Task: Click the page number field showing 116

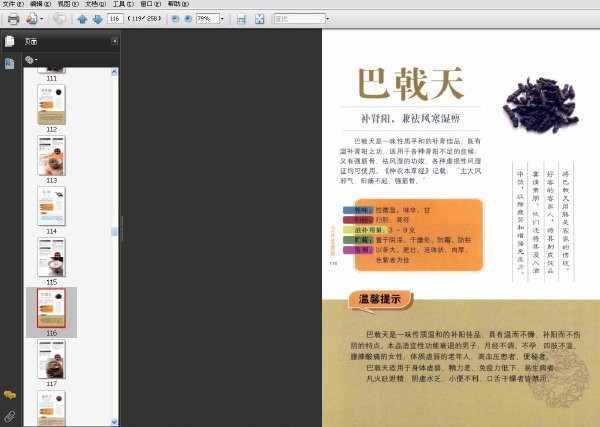Action: point(115,18)
